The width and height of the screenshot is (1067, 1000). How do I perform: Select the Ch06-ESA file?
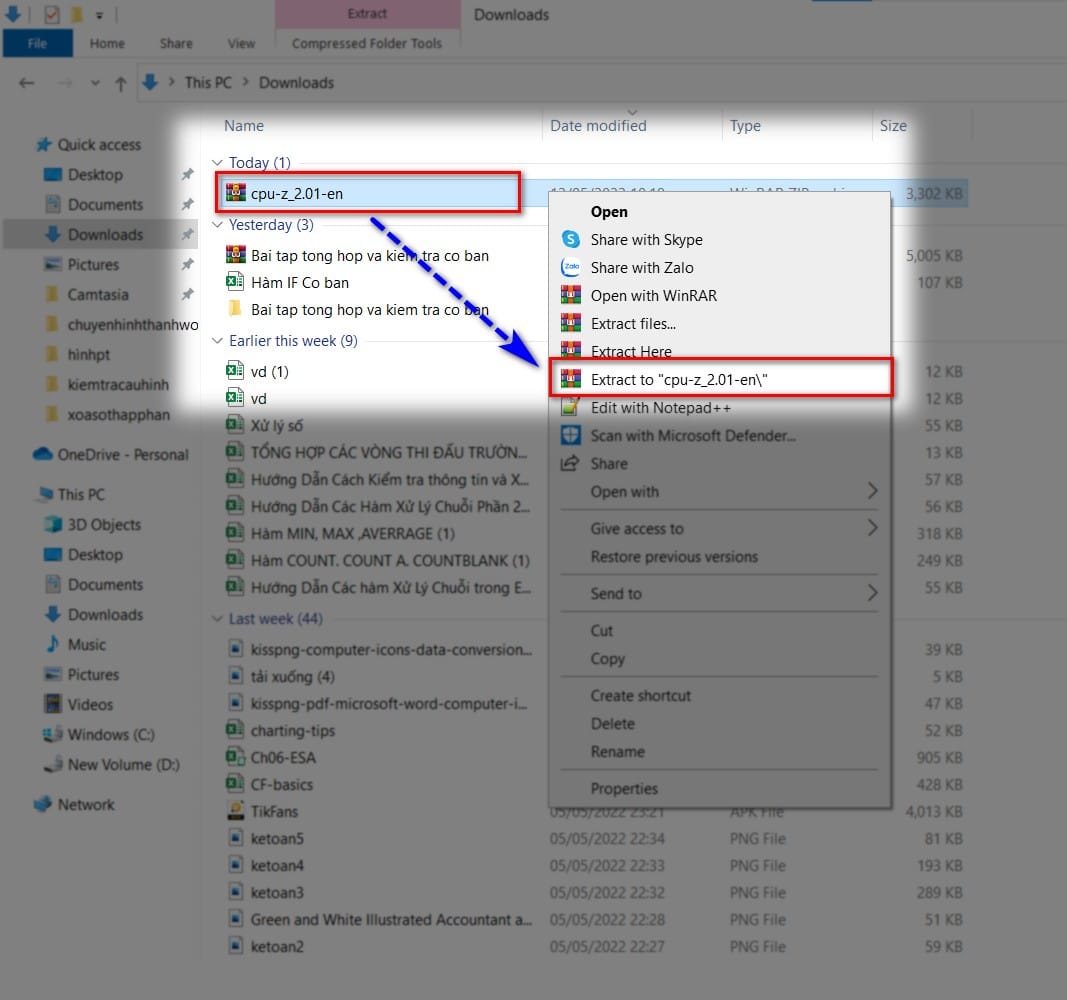pos(283,757)
